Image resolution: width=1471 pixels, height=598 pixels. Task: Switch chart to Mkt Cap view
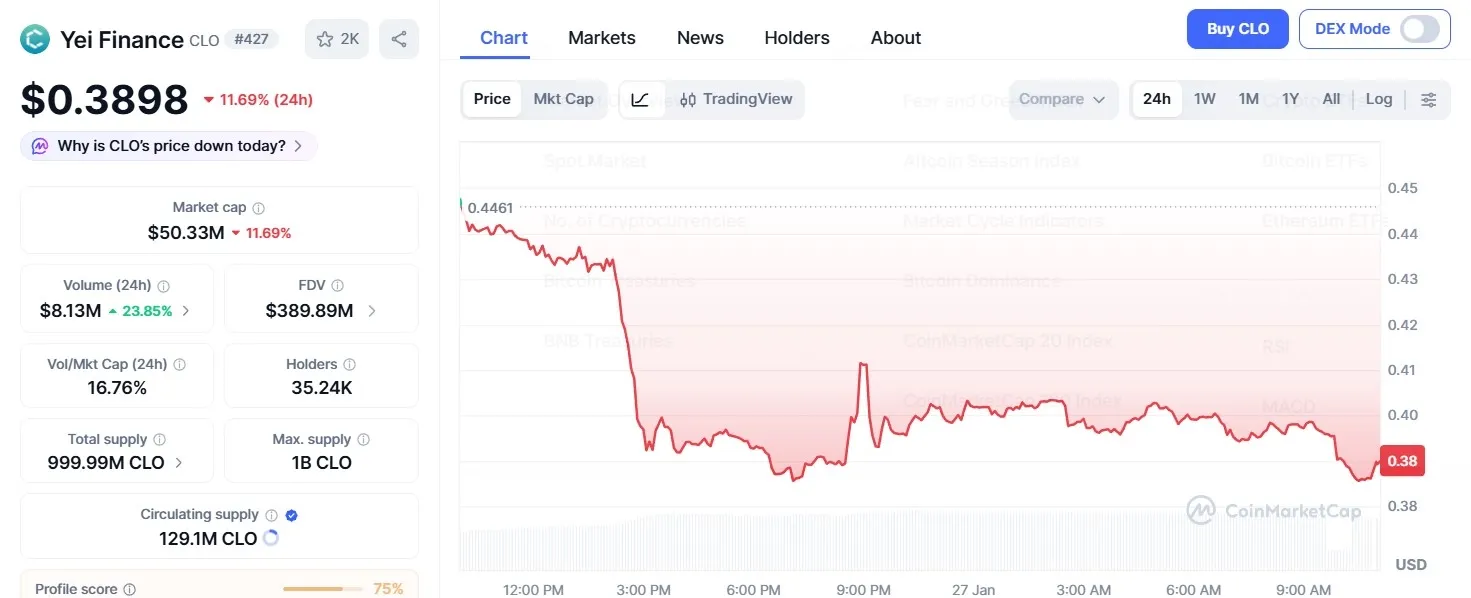click(563, 99)
